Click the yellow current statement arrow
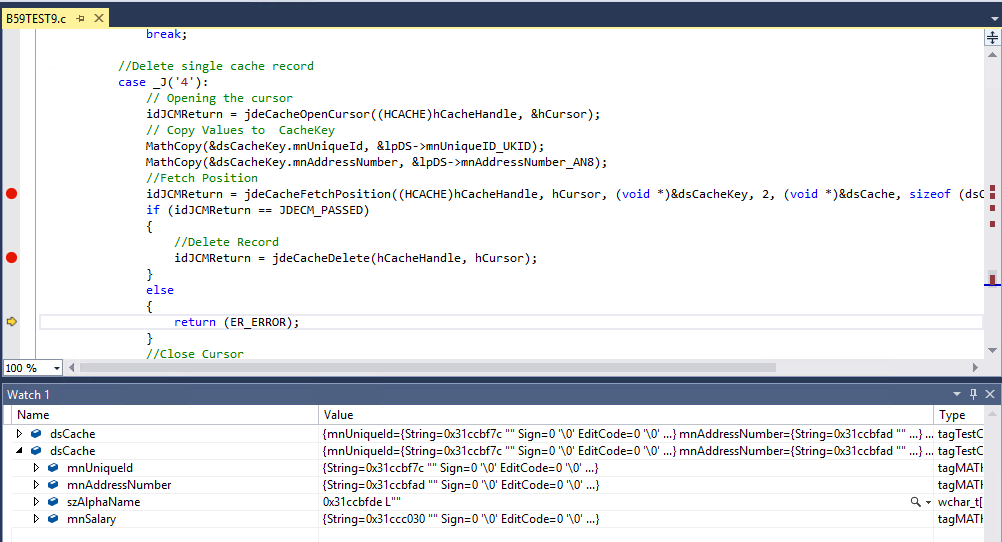 [x=12, y=321]
